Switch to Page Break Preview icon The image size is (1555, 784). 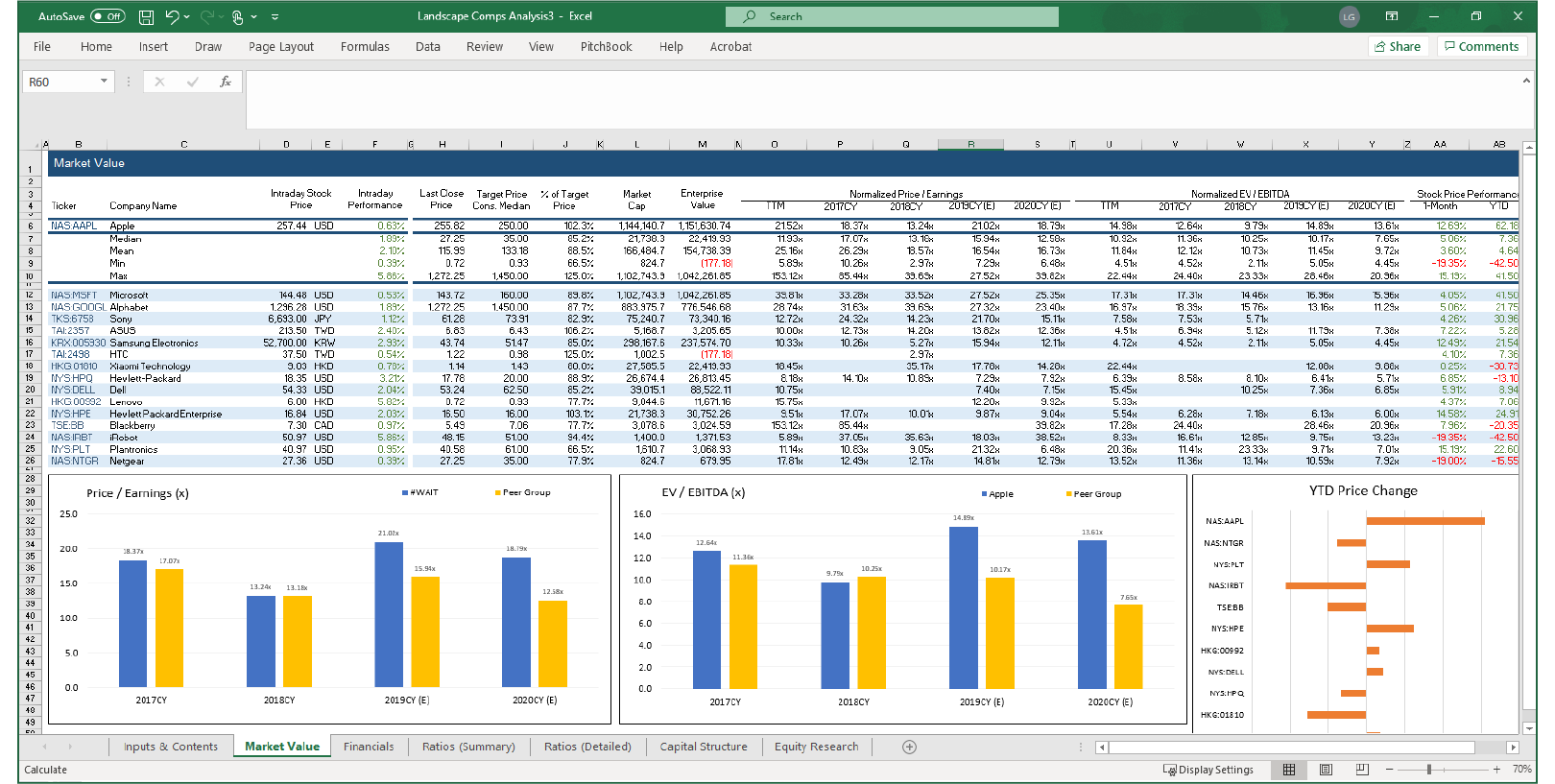1362,770
